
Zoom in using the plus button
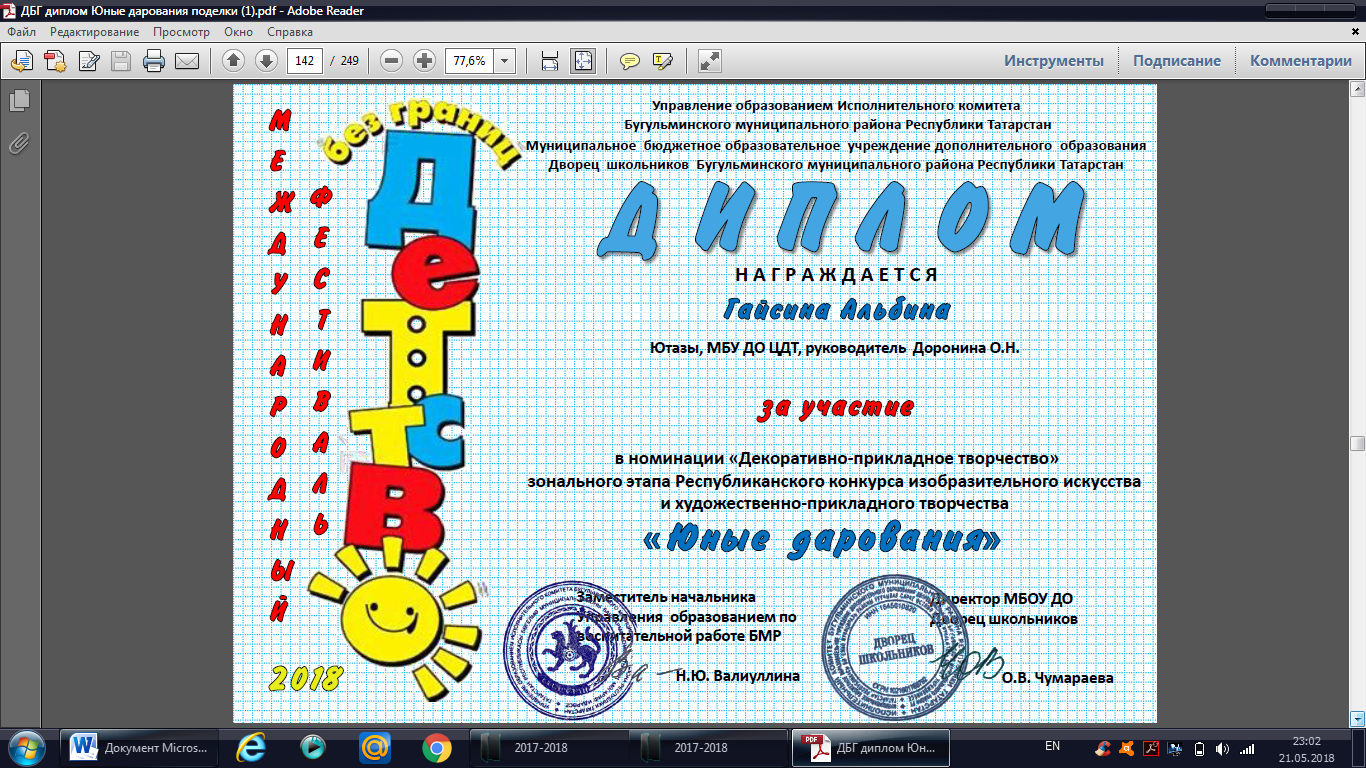425,61
